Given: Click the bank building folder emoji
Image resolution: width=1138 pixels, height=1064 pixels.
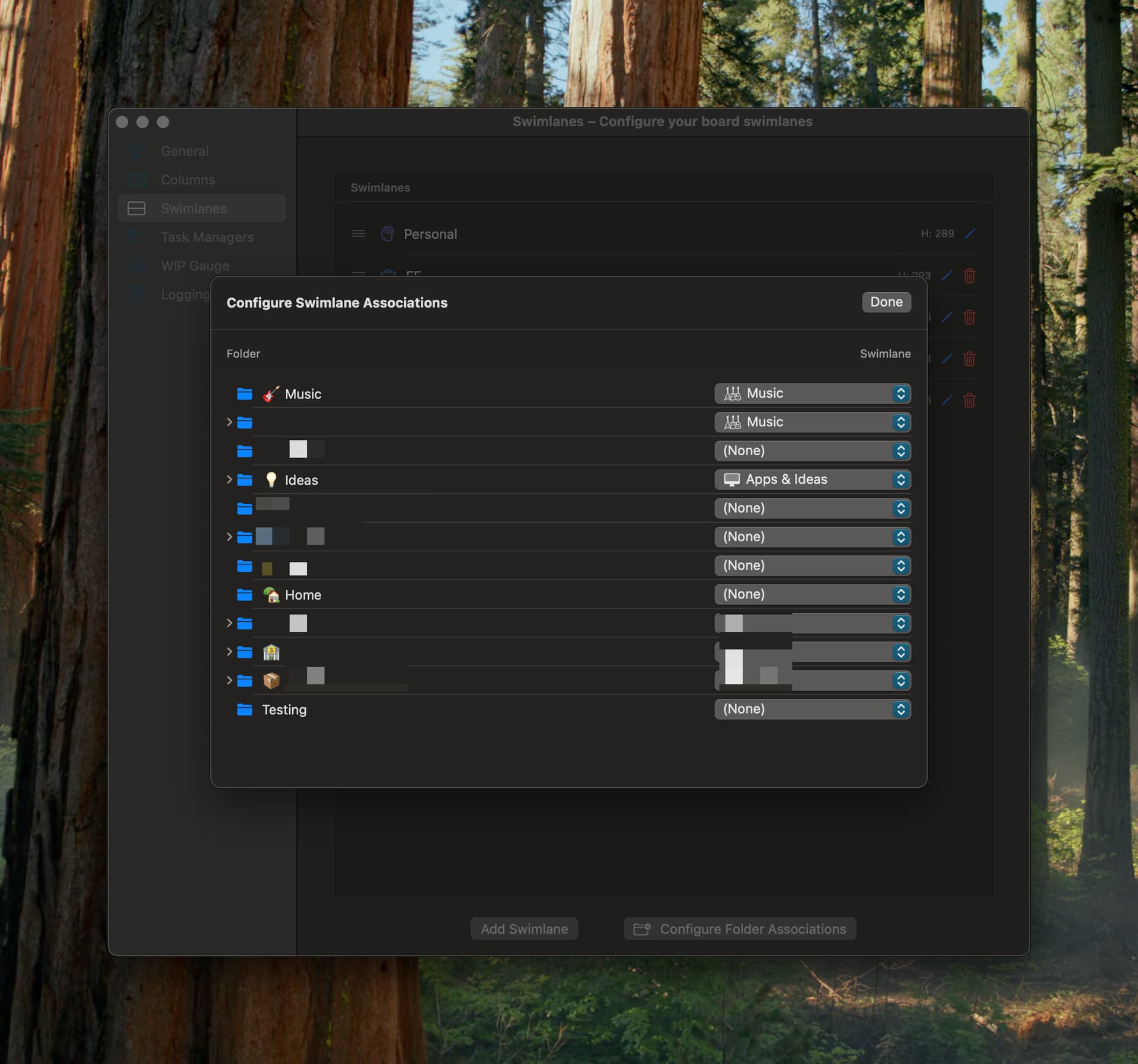Looking at the screenshot, I should pyautogui.click(x=271, y=652).
